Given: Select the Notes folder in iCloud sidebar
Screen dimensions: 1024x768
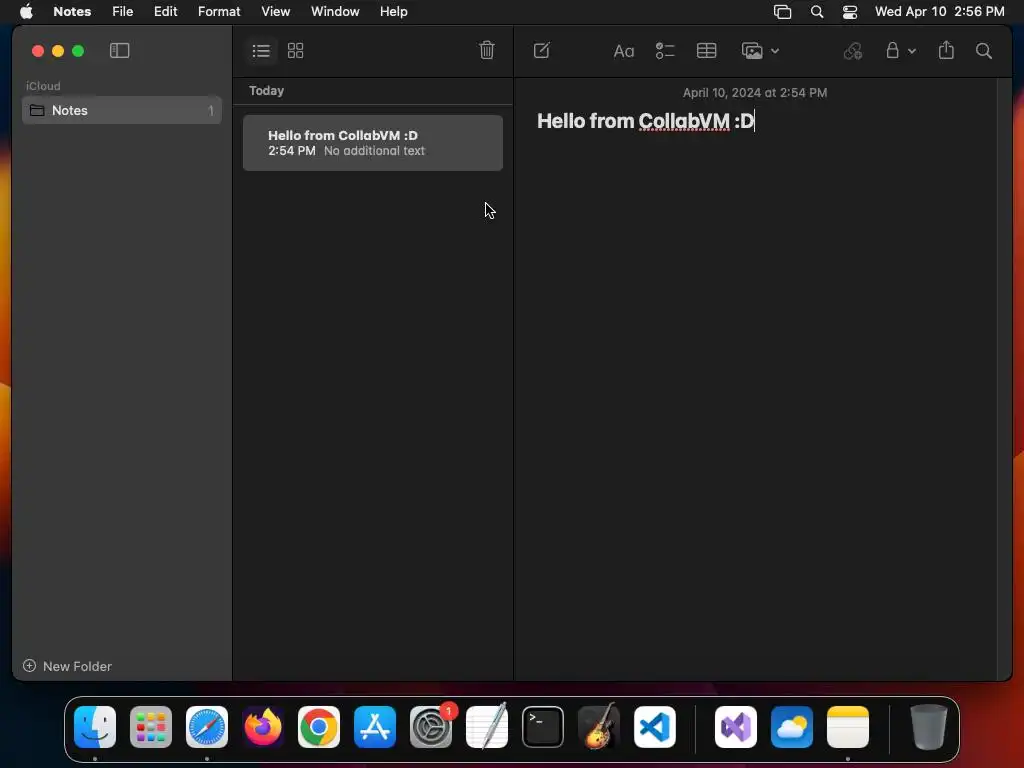Looking at the screenshot, I should tap(122, 110).
